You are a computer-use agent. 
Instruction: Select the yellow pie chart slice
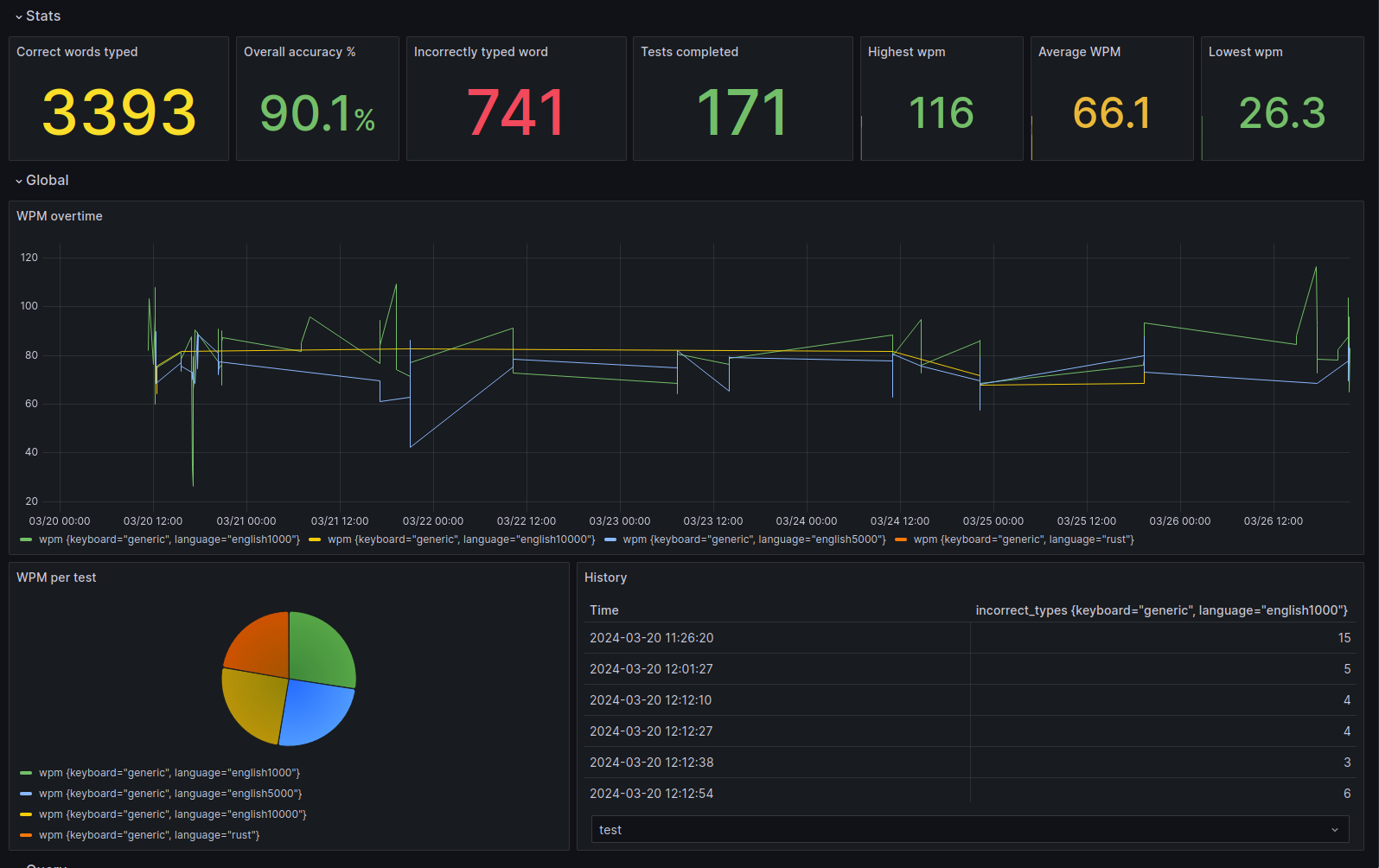254,705
